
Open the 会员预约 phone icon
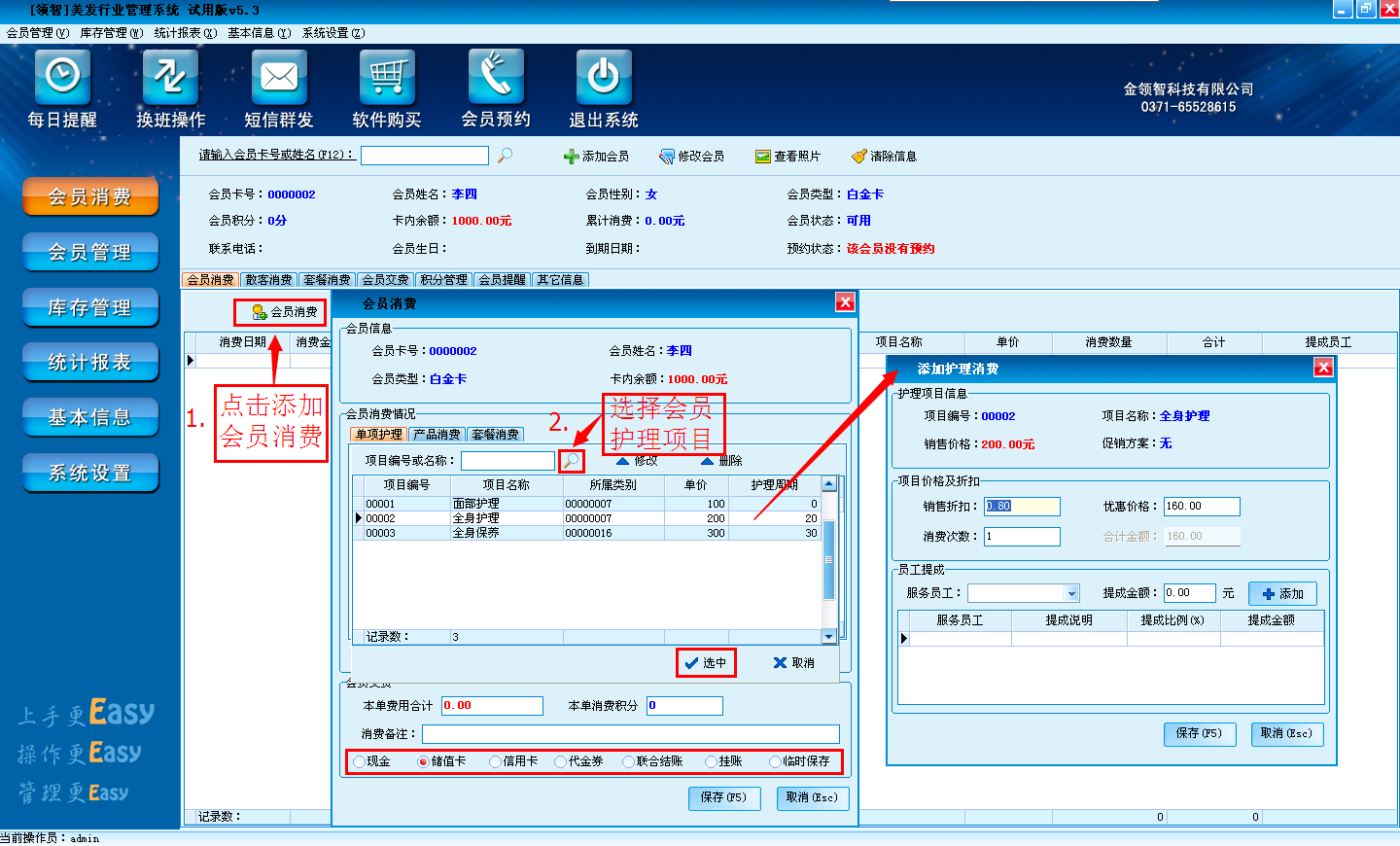point(496,78)
